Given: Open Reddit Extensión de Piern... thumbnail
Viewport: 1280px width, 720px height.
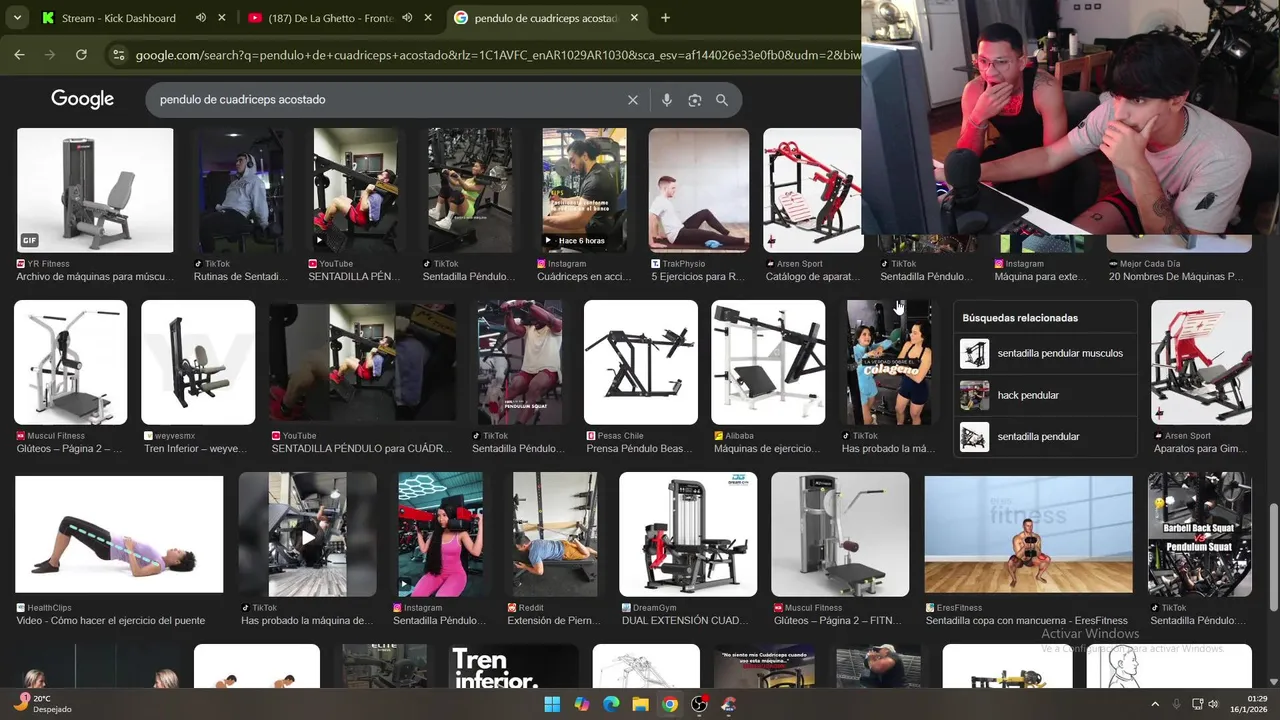Looking at the screenshot, I should 555,534.
